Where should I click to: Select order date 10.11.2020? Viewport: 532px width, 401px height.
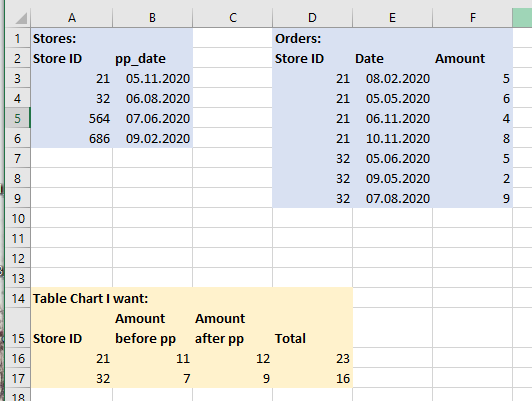click(393, 138)
